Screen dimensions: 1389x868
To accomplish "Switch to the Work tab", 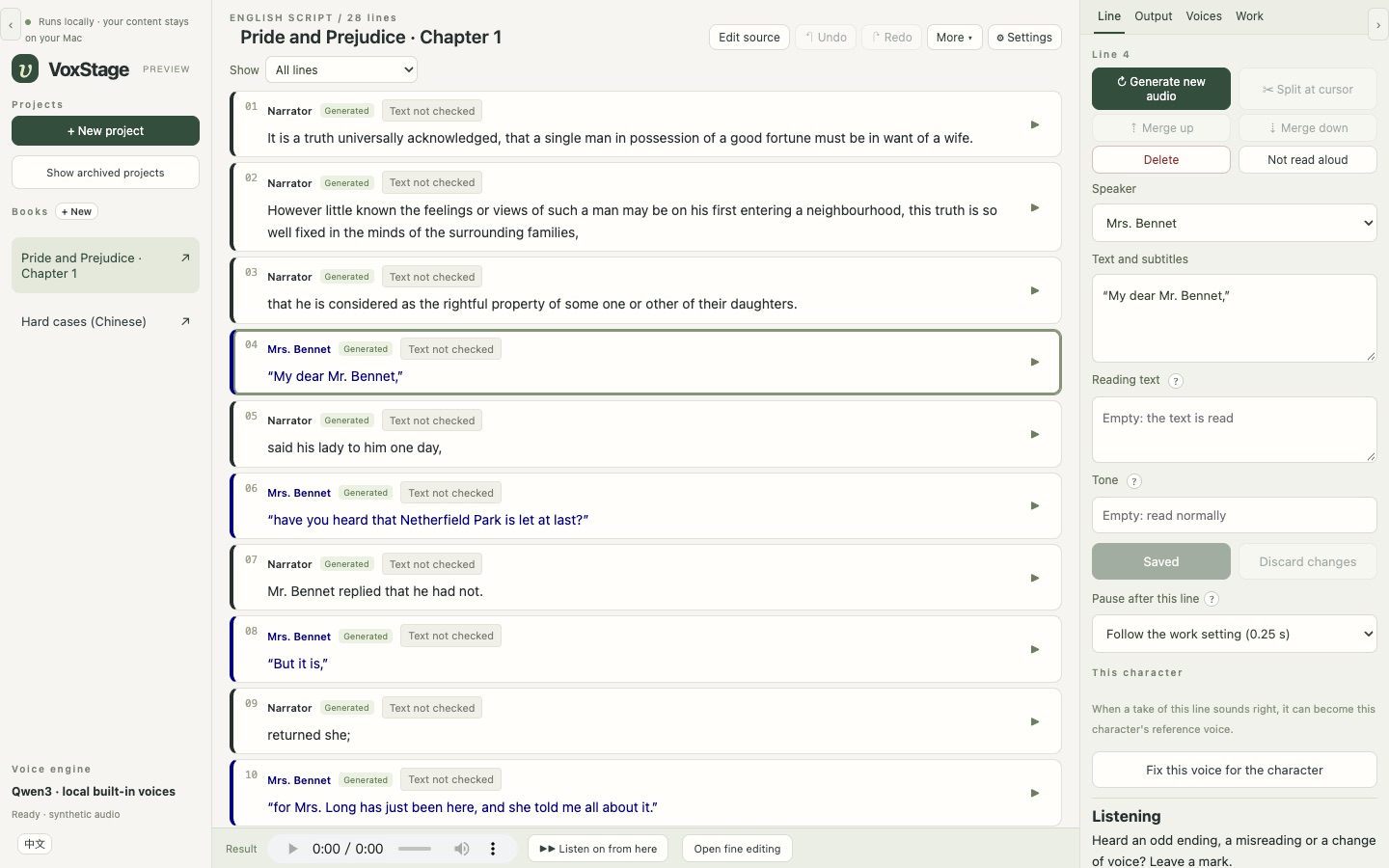I will click(x=1249, y=16).
